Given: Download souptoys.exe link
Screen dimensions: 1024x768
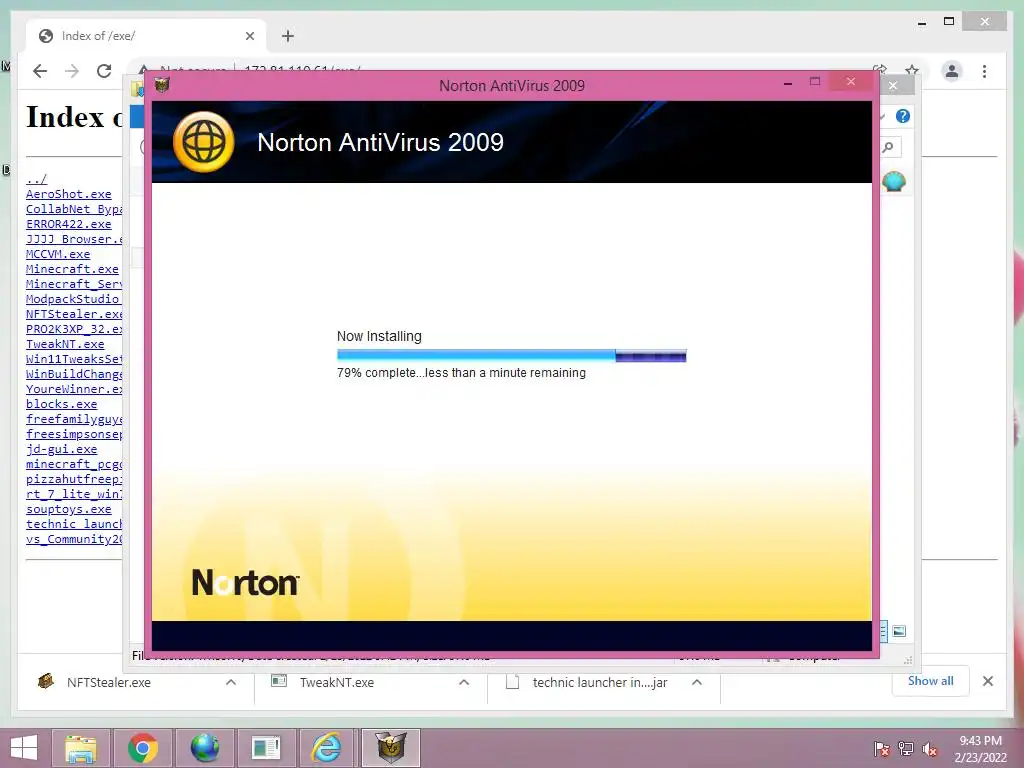Looking at the screenshot, I should point(69,509).
